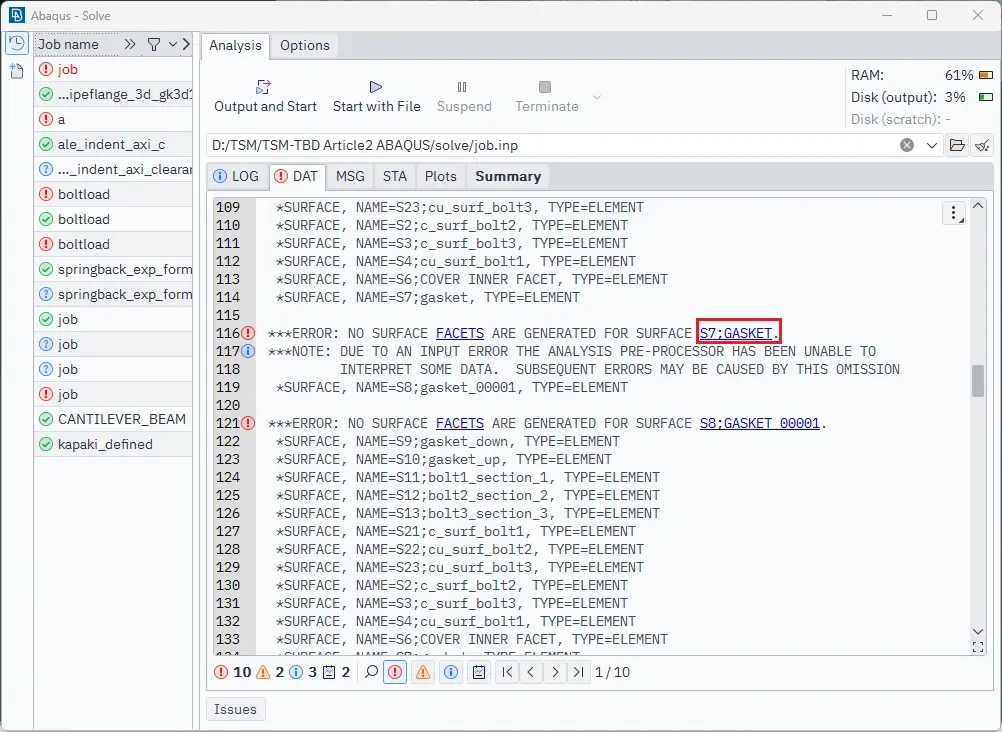
Task: Go to last message with end arrow
Action: click(x=578, y=672)
